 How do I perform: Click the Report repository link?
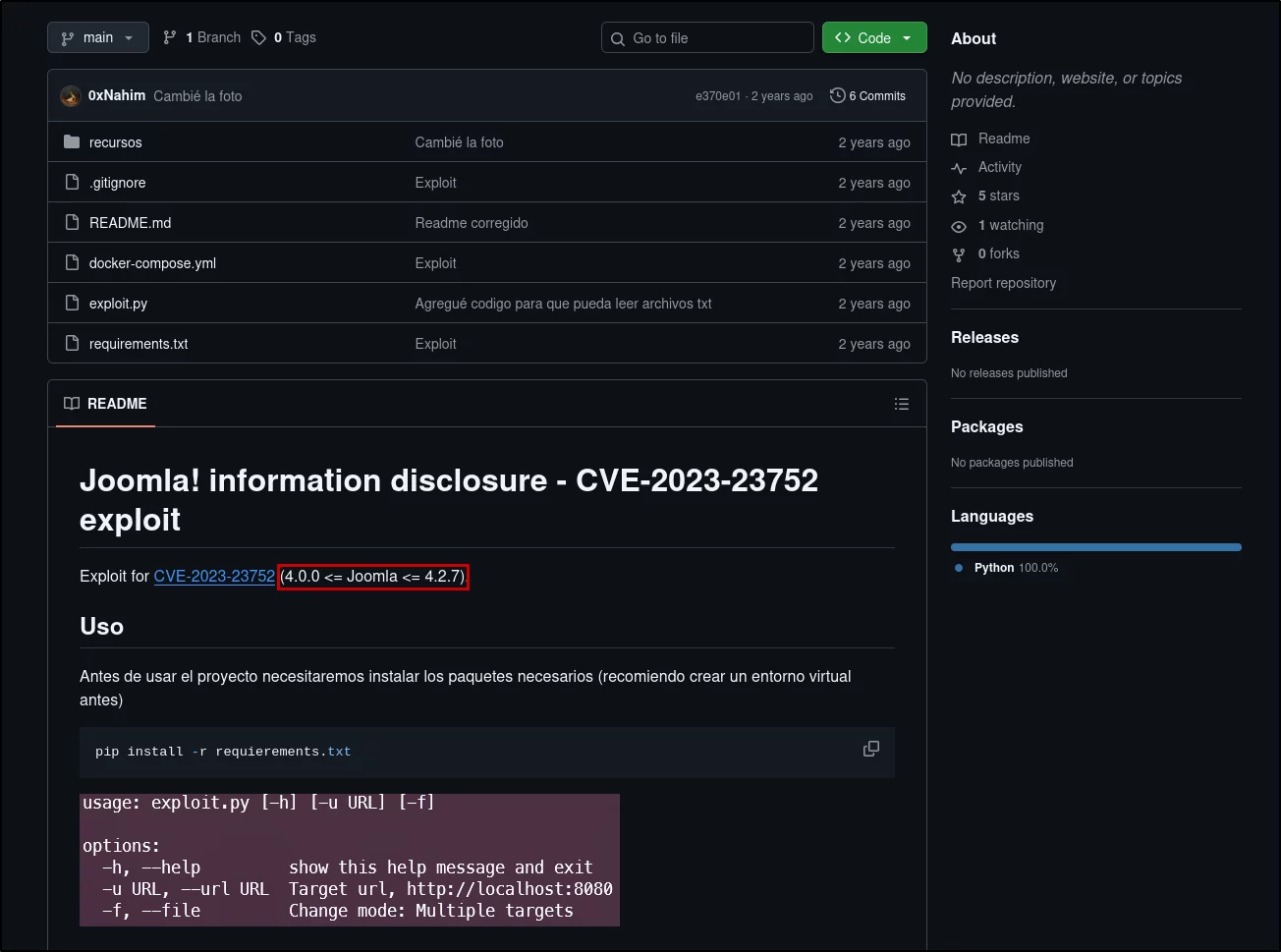click(x=1003, y=283)
